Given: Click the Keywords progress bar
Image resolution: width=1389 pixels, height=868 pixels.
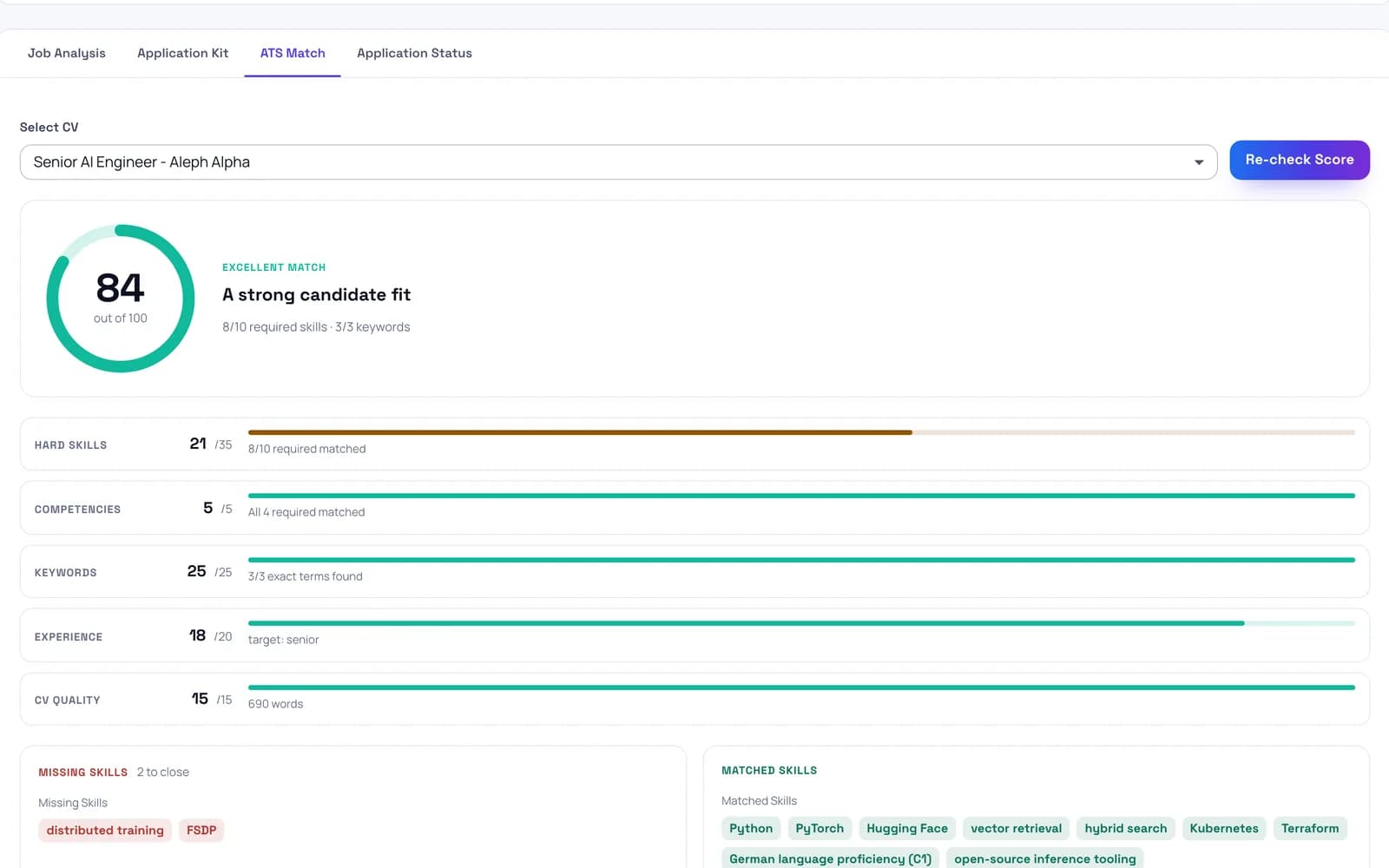Looking at the screenshot, I should click(x=801, y=560).
